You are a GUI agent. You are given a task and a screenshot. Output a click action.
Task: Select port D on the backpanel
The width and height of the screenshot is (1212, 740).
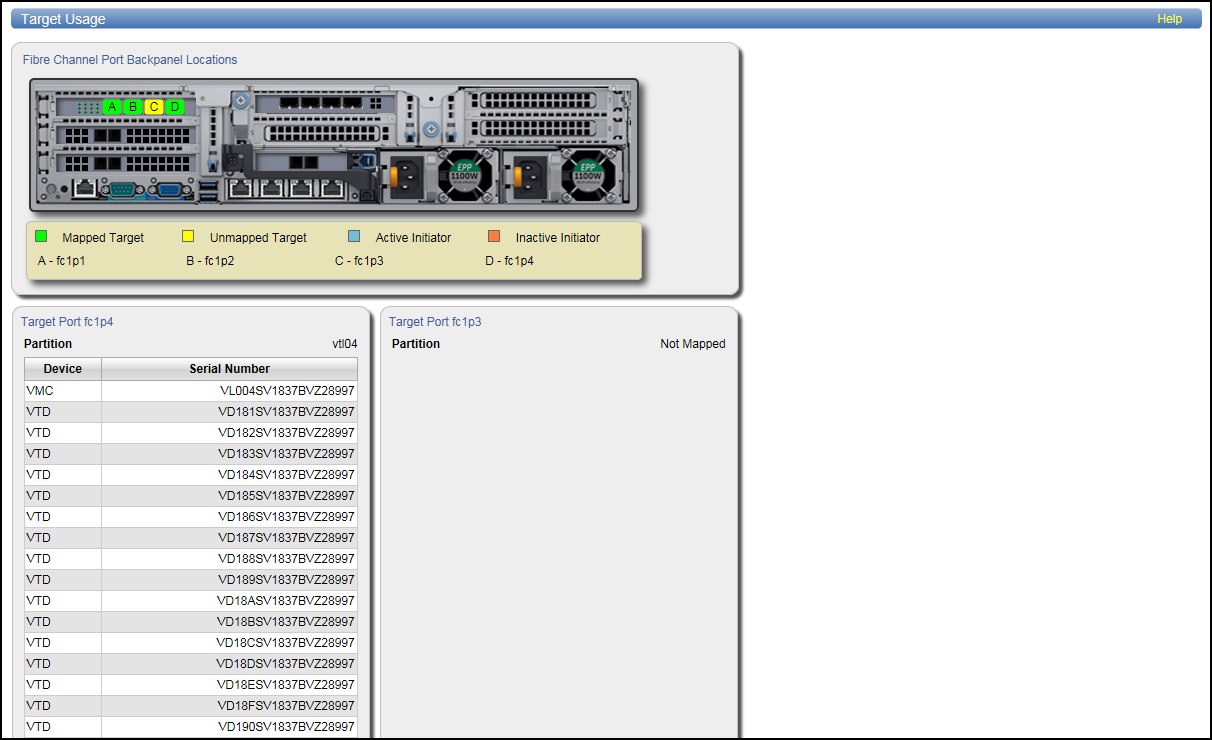point(175,107)
